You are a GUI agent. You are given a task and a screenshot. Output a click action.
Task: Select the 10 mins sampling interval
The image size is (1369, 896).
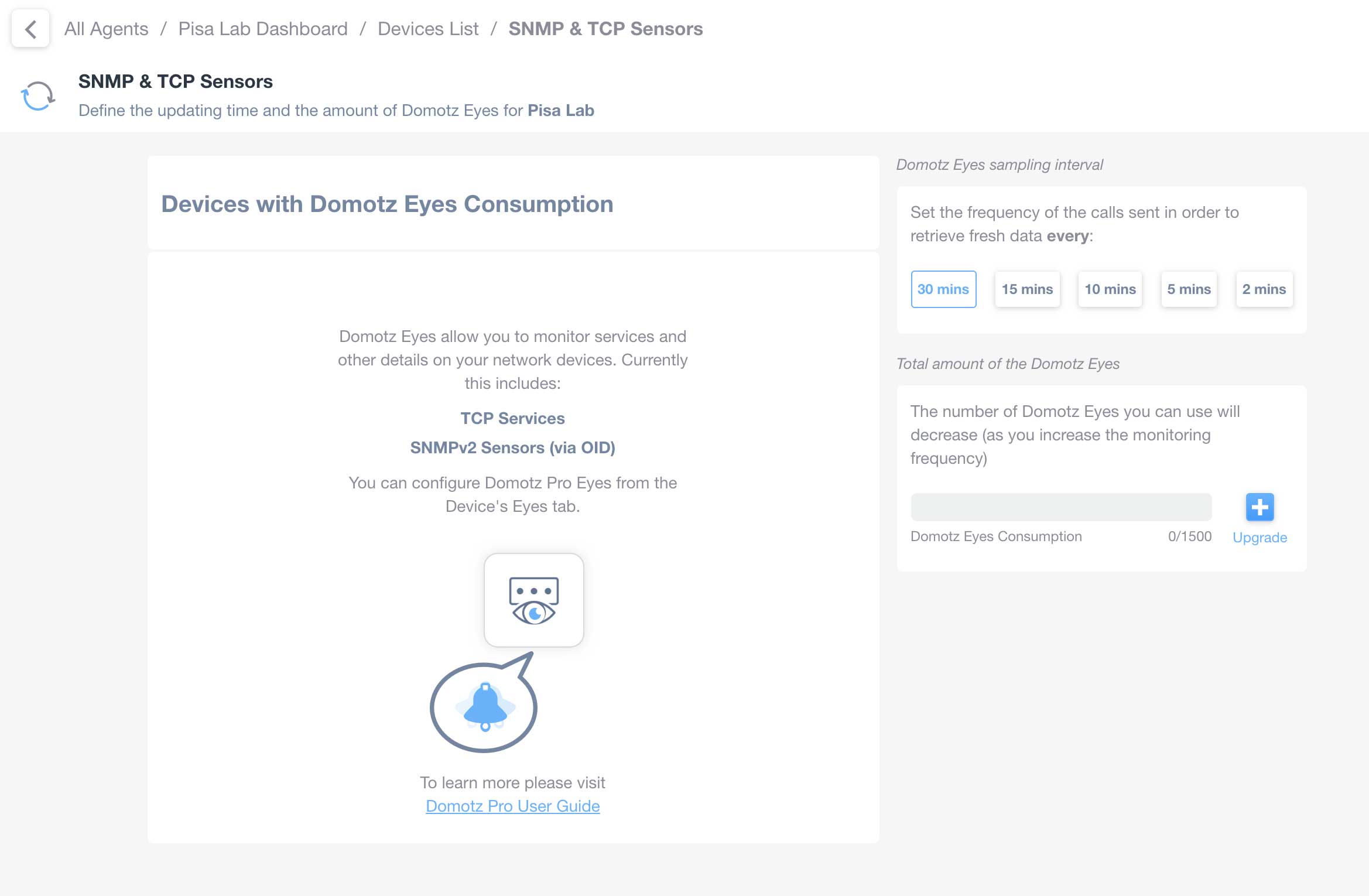[1110, 289]
